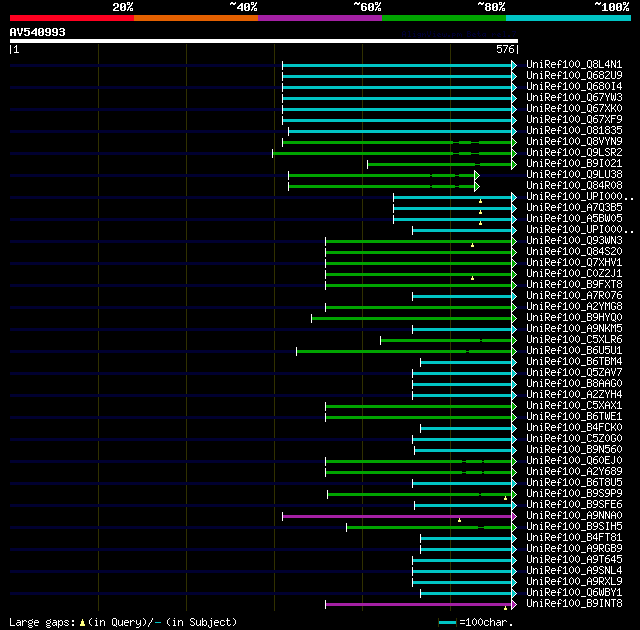
Task: Open UniRef100_A9RXL9 subject
Action: pos(574,582)
